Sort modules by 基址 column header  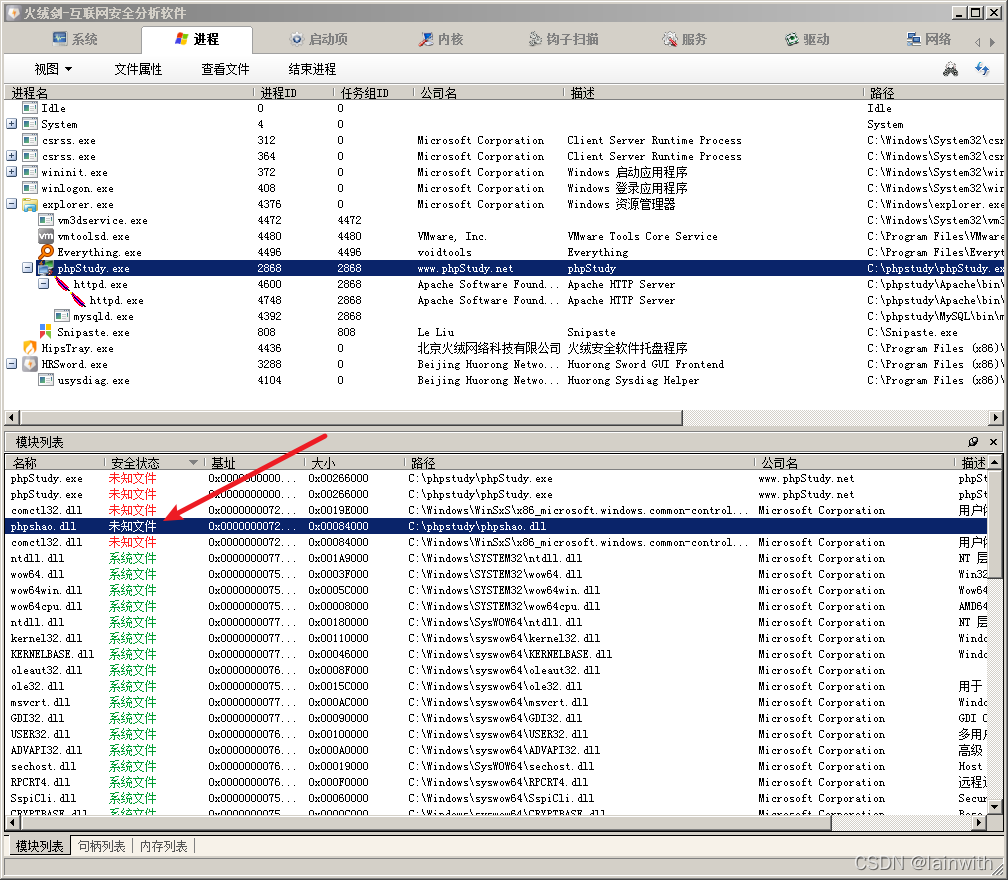click(255, 463)
